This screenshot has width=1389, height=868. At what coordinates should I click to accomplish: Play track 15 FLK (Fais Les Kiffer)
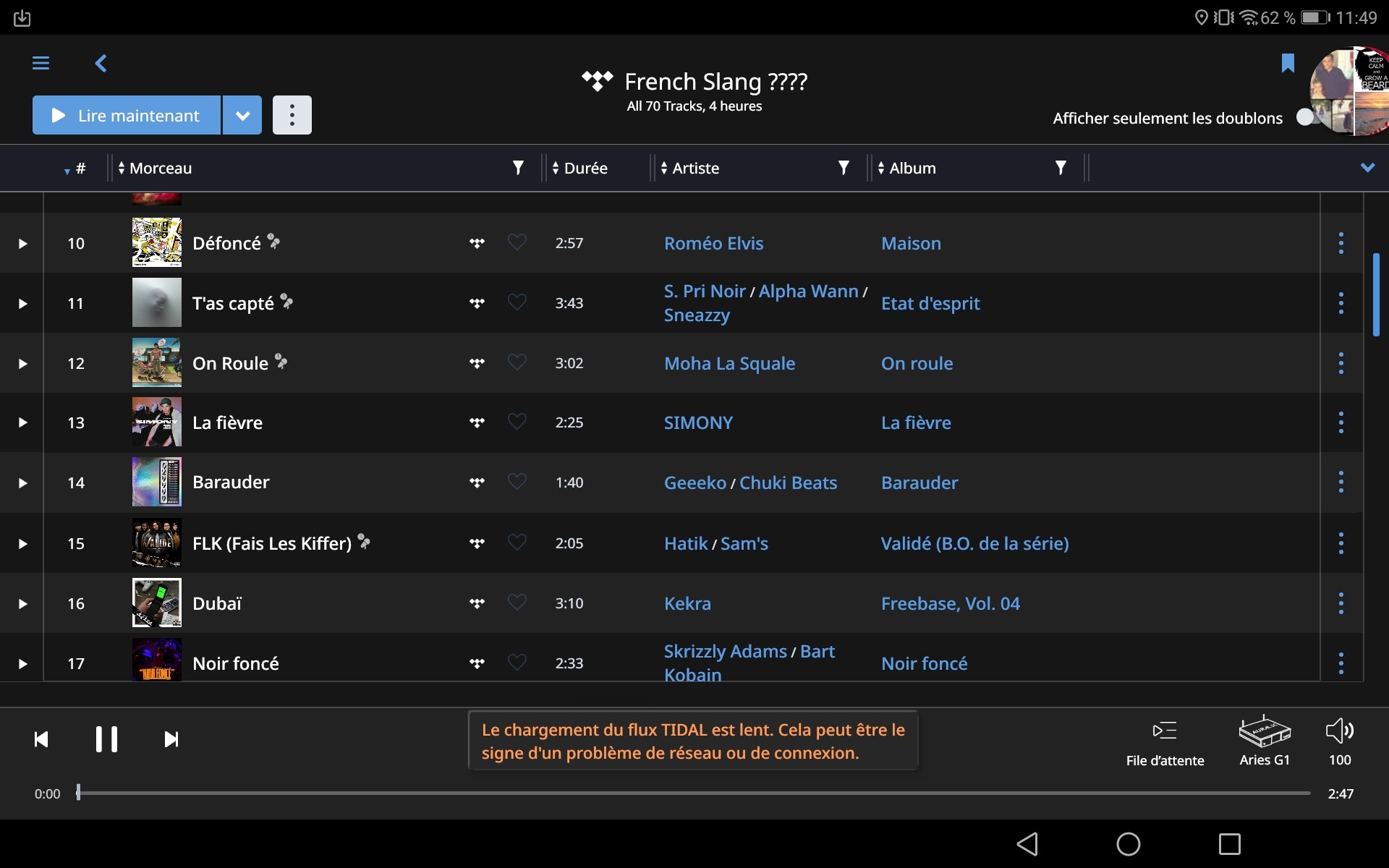22,544
